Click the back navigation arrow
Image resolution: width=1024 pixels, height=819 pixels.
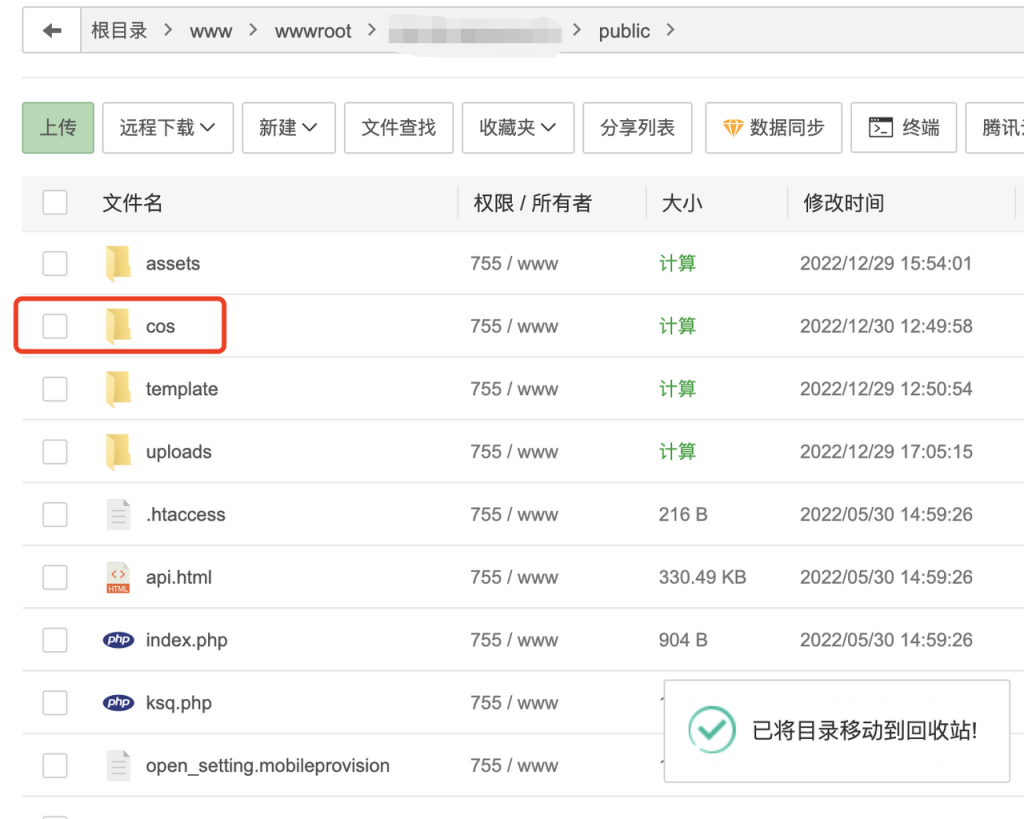click(x=51, y=29)
